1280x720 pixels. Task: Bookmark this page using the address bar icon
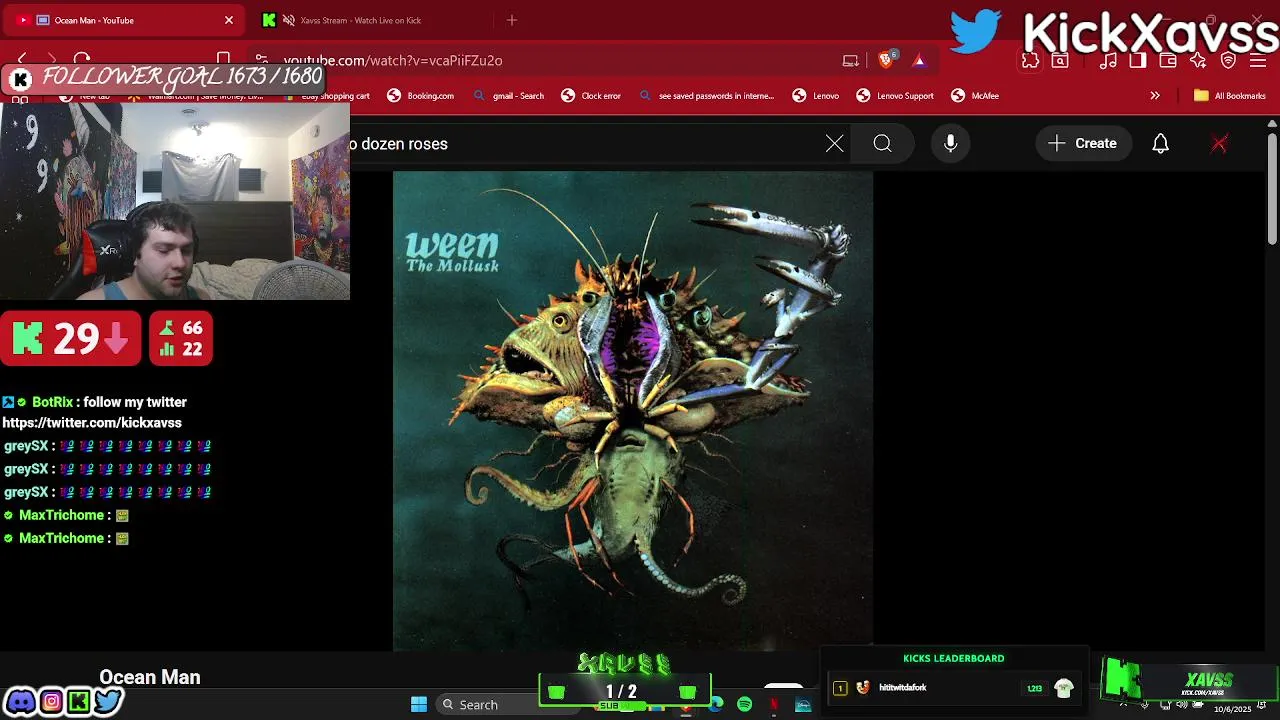pyautogui.click(x=224, y=60)
